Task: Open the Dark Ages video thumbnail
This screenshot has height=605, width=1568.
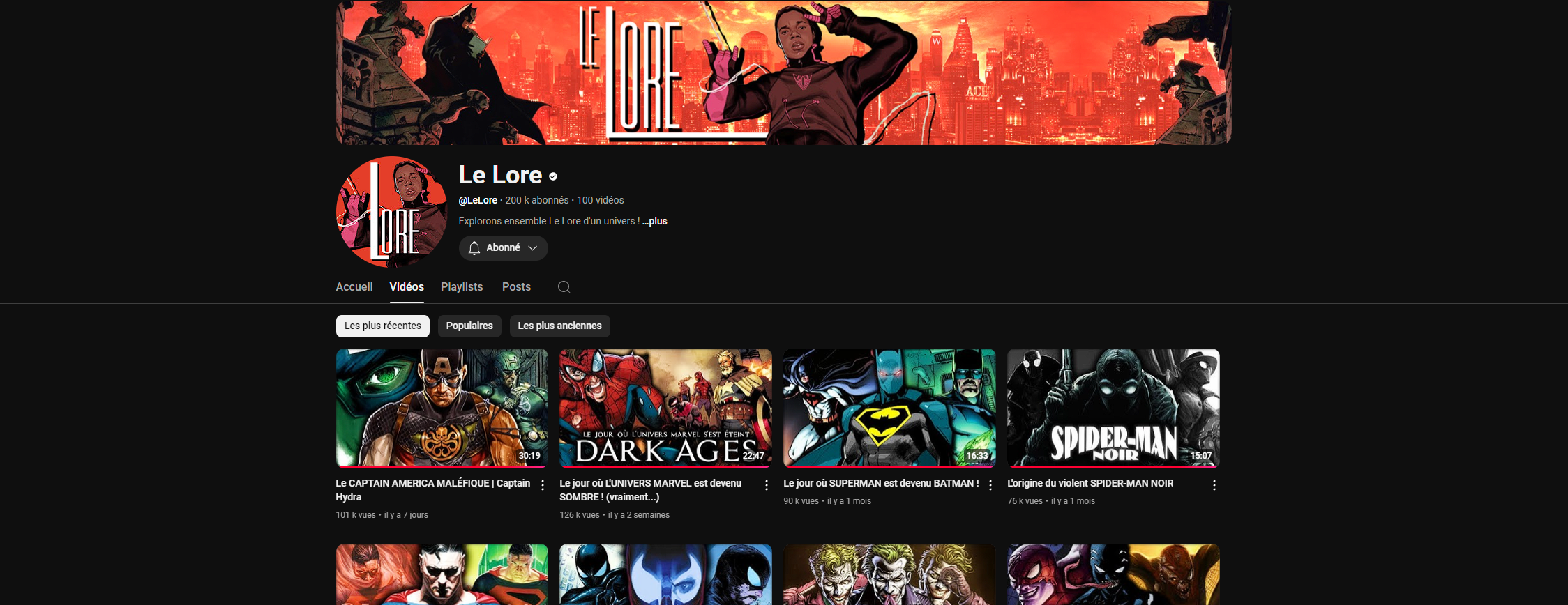Action: pos(665,408)
